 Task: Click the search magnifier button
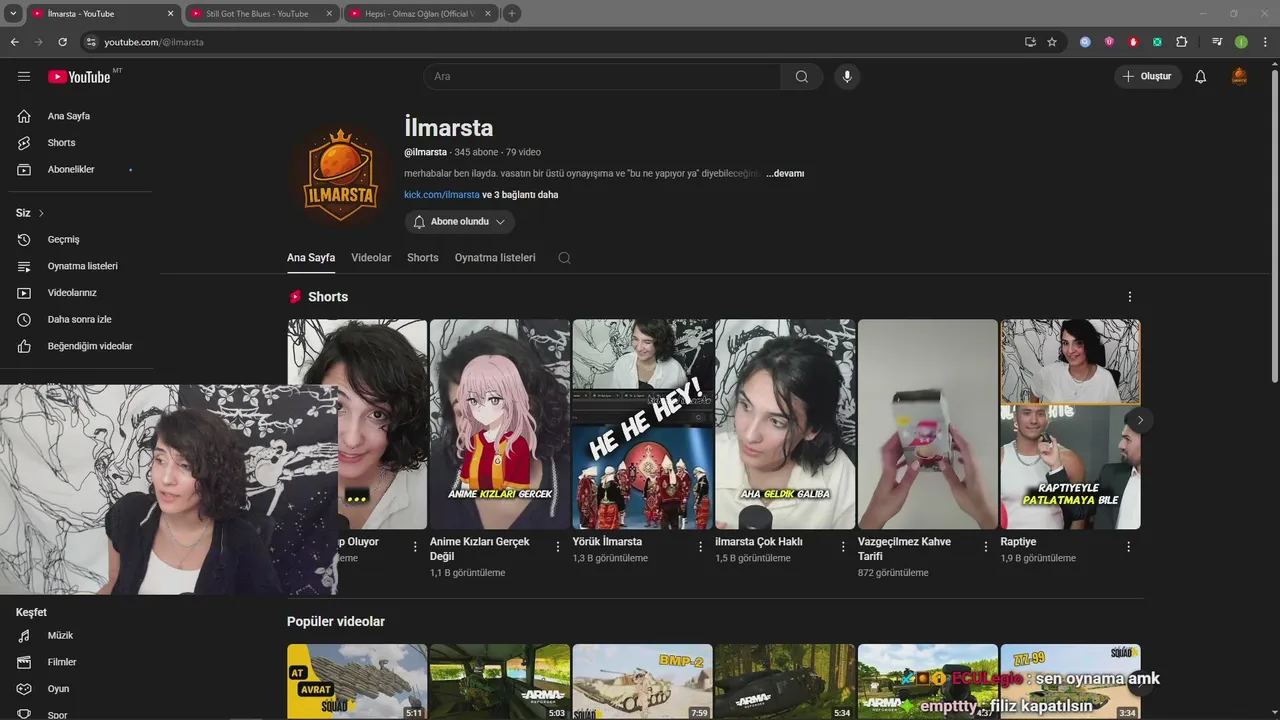point(802,77)
